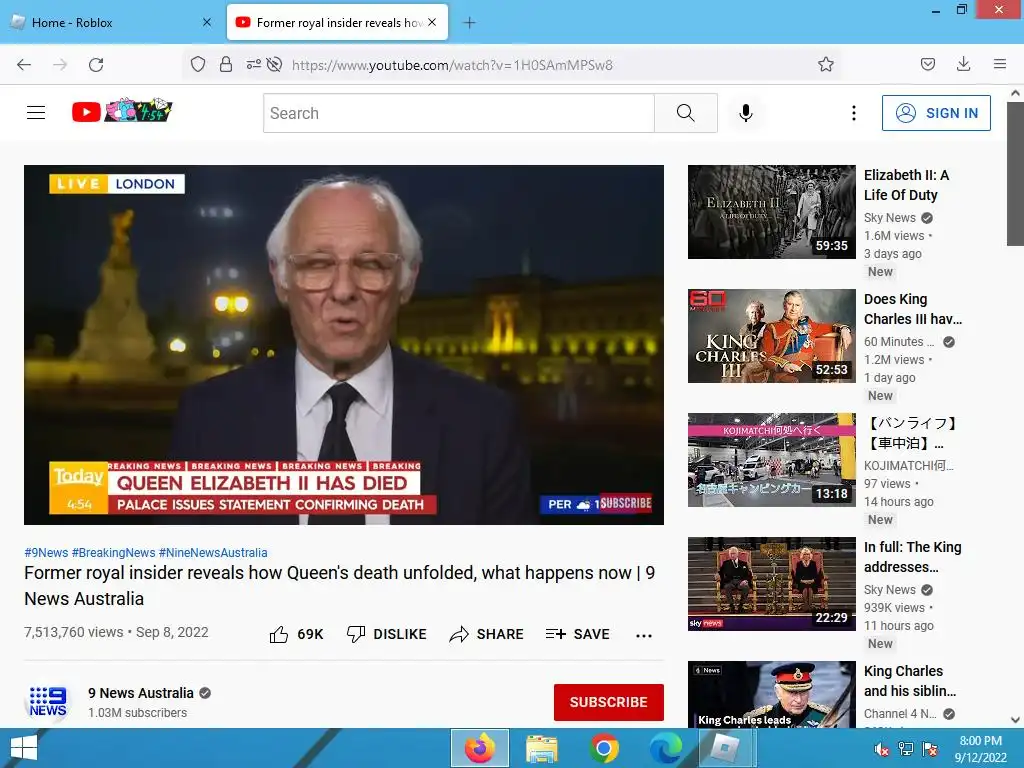This screenshot has width=1024, height=768.
Task: Open File Explorer from the taskbar
Action: point(541,748)
